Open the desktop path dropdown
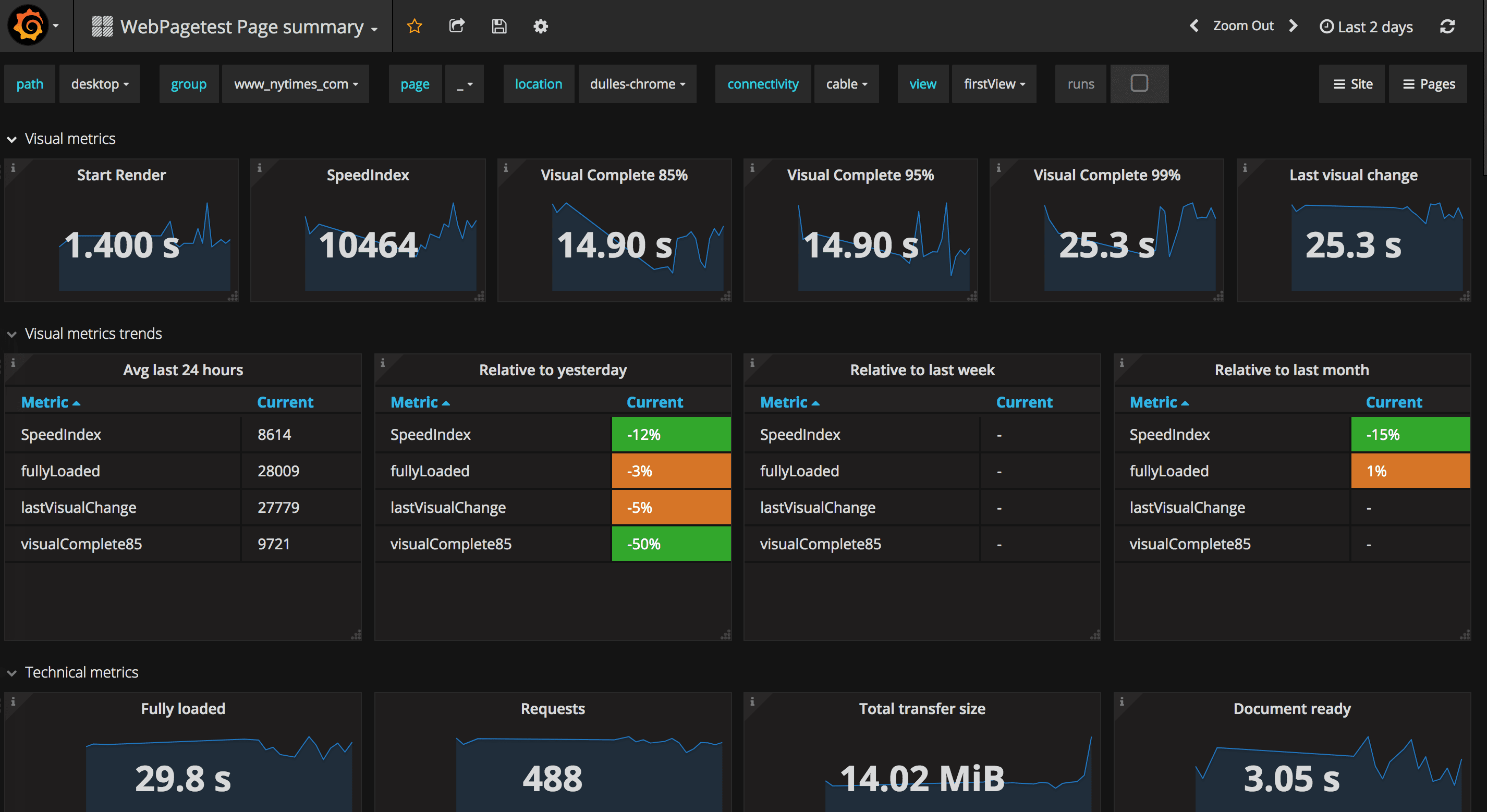Screen dimensions: 1487x812 [99, 84]
